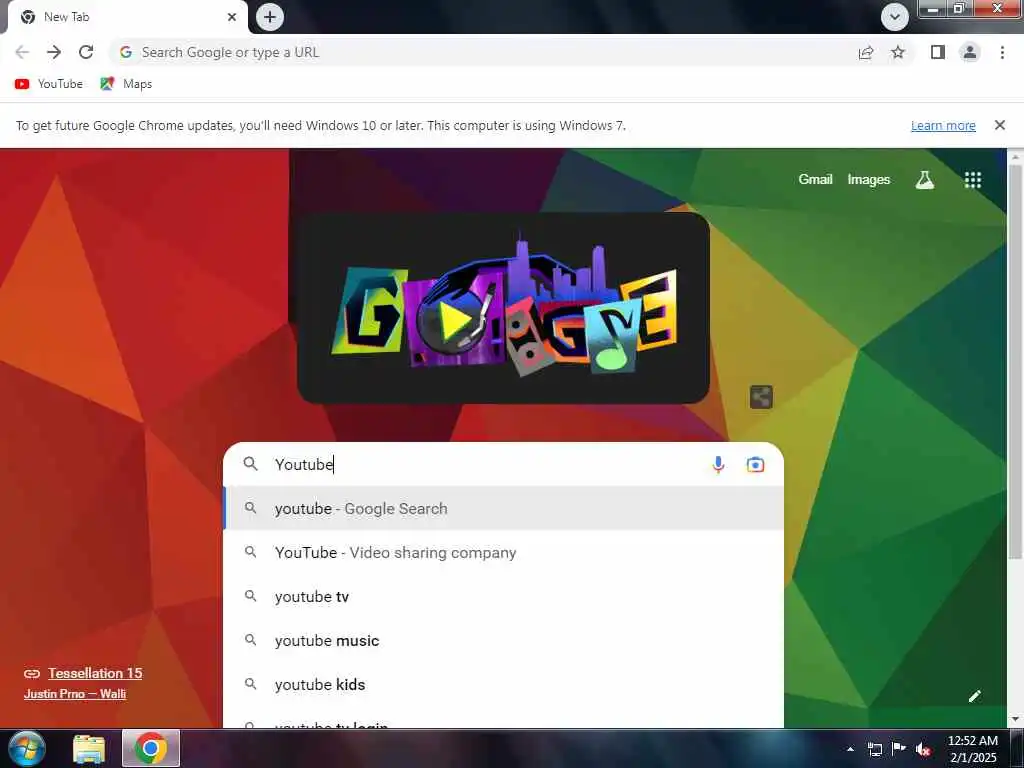Click the browser forward arrow
Image resolution: width=1024 pixels, height=768 pixels.
click(x=54, y=52)
